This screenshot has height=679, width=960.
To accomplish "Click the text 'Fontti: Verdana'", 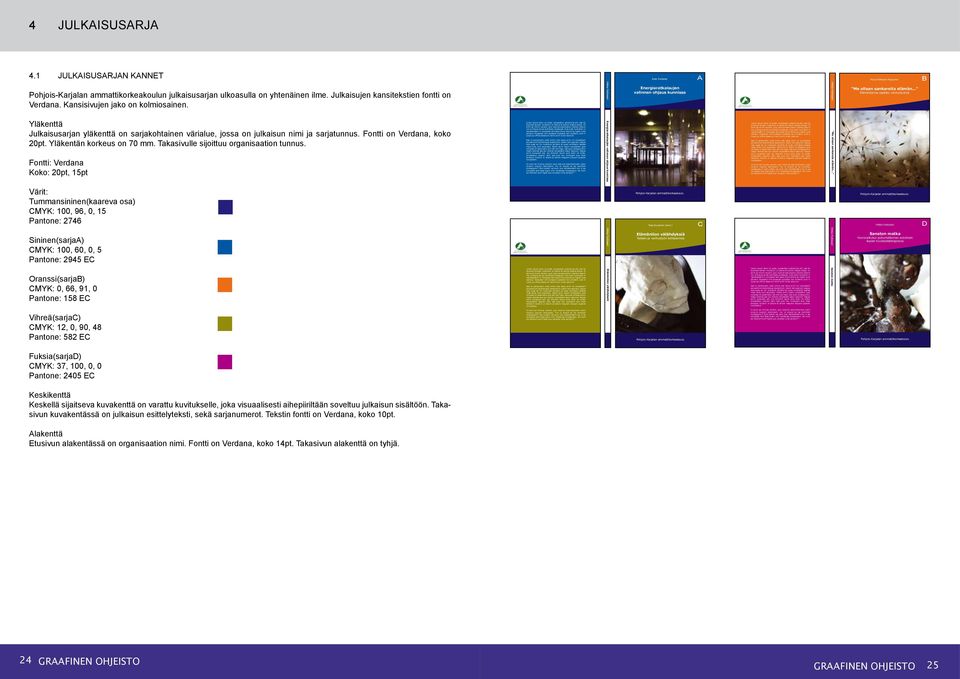I will [x=56, y=163].
